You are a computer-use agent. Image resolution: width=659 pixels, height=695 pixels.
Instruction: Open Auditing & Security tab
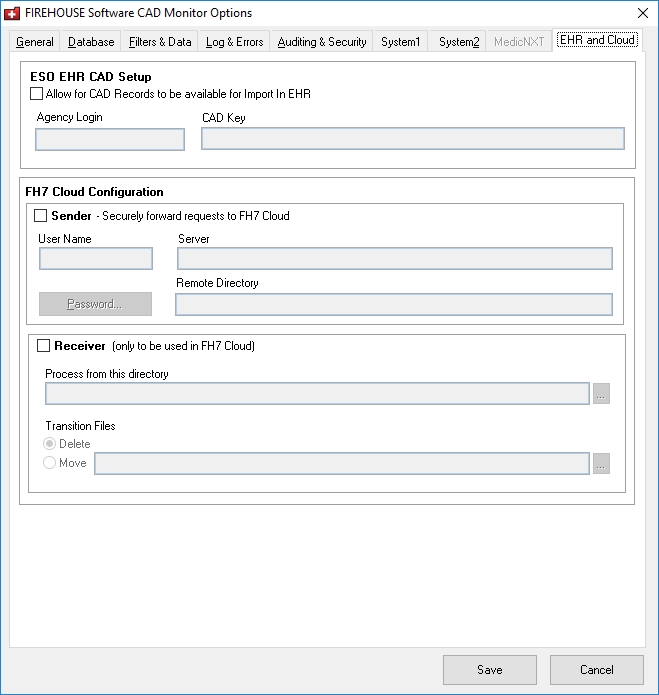tap(322, 42)
